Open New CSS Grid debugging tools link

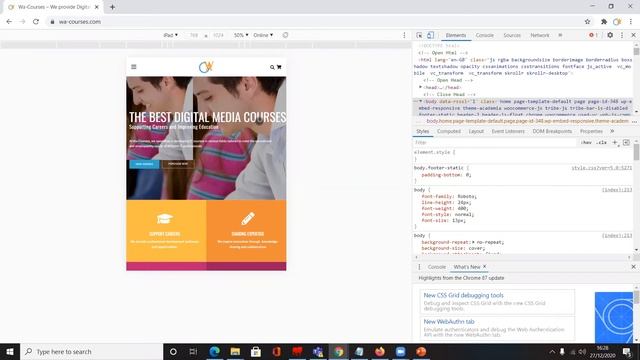point(463,295)
